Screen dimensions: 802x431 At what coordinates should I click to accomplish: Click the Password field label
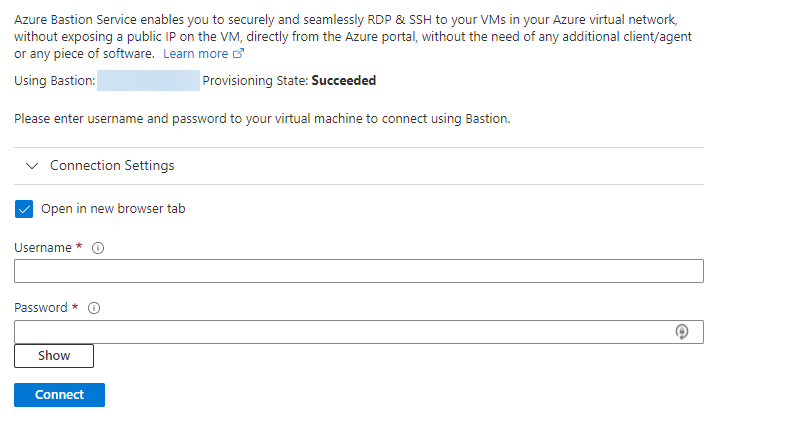click(41, 308)
